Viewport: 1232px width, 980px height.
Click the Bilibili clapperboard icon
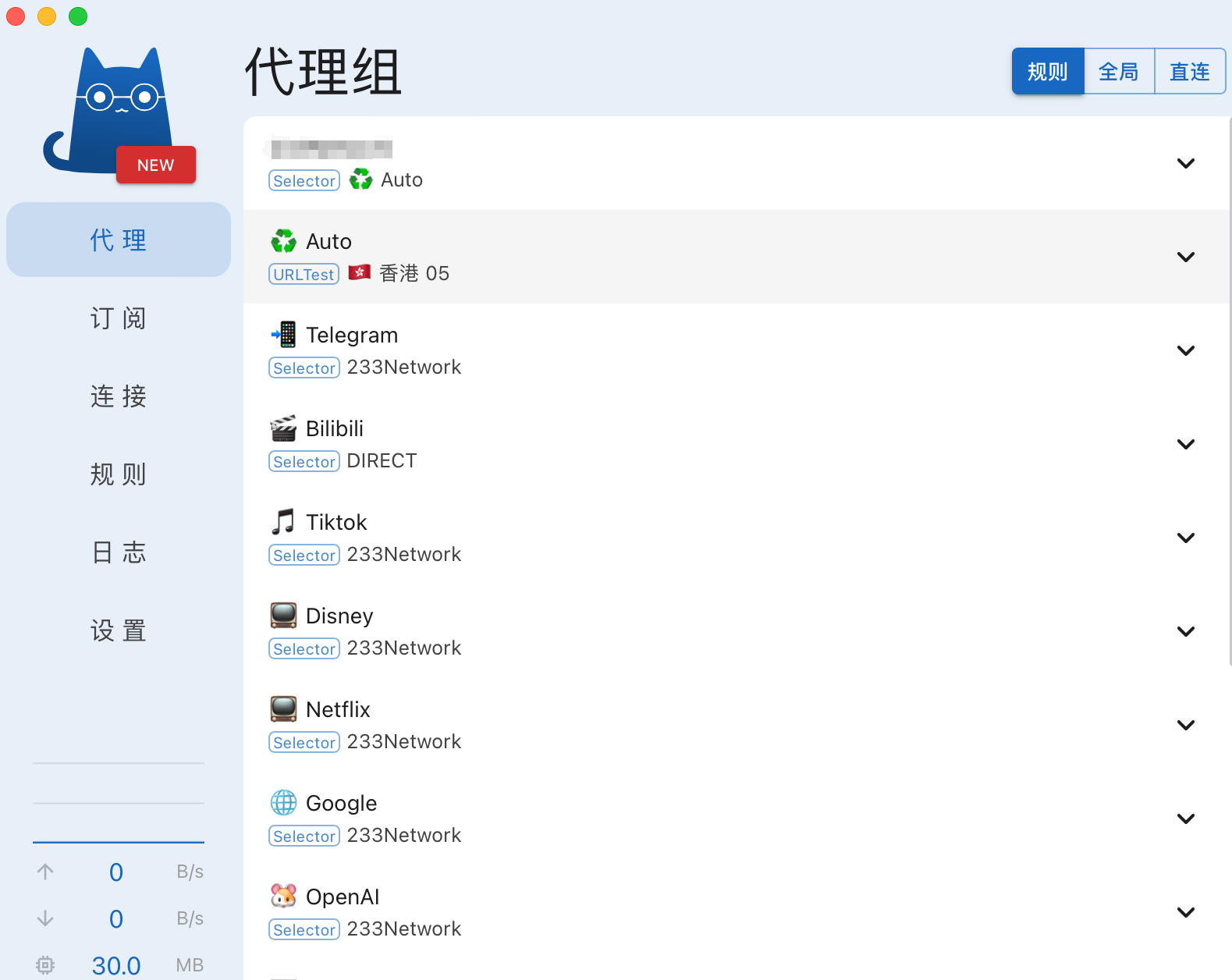pos(283,428)
